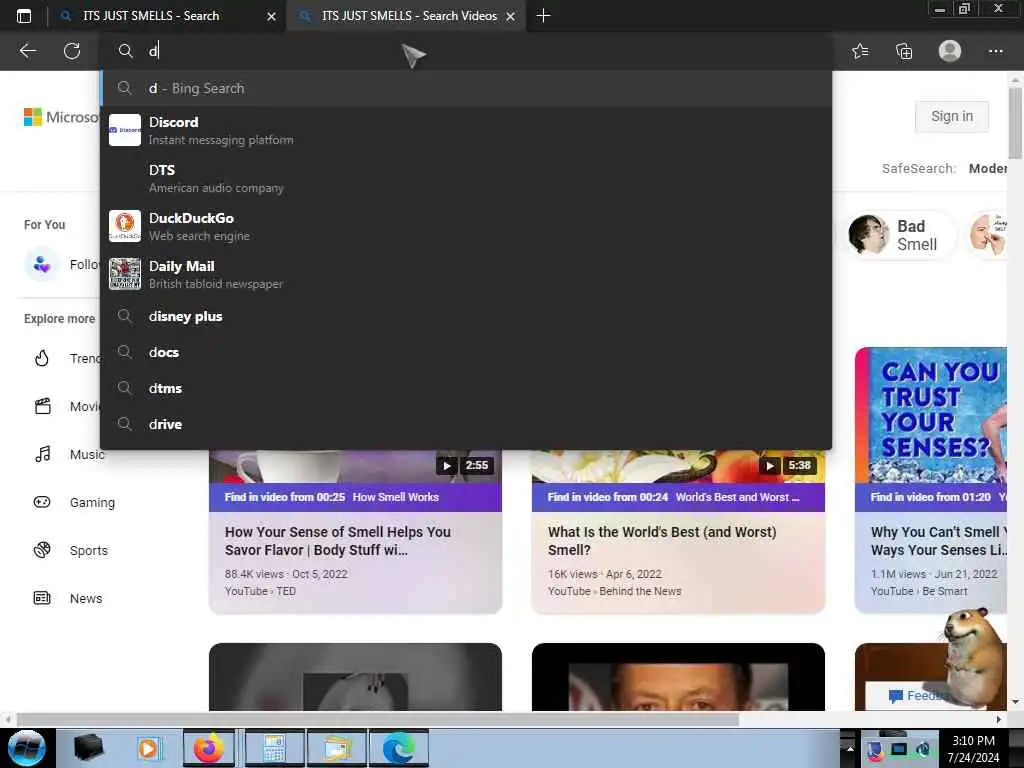
Task: Close the ITS JUST SMELLS - Search Videos tab
Action: click(x=511, y=16)
